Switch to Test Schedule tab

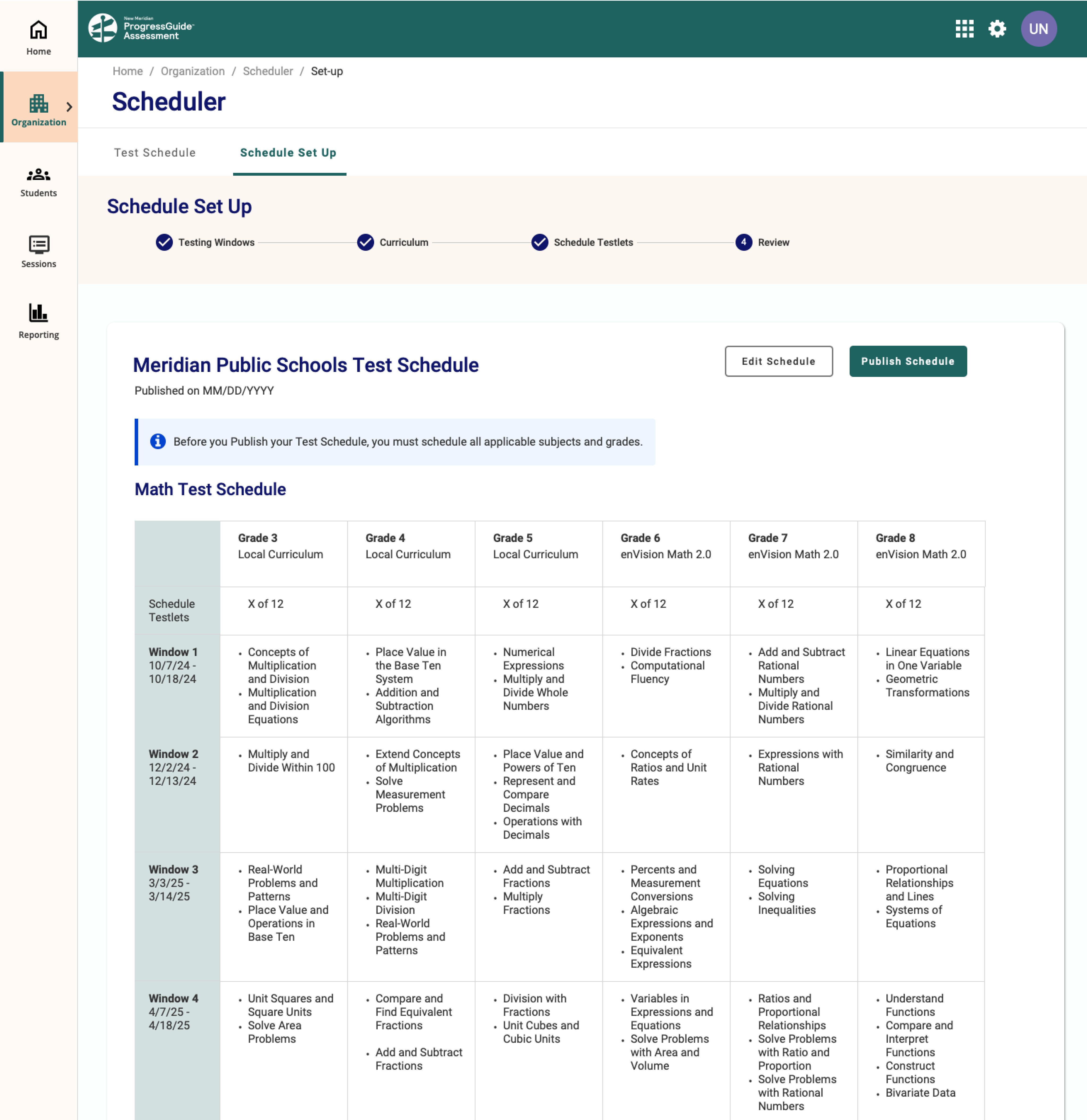[x=155, y=153]
